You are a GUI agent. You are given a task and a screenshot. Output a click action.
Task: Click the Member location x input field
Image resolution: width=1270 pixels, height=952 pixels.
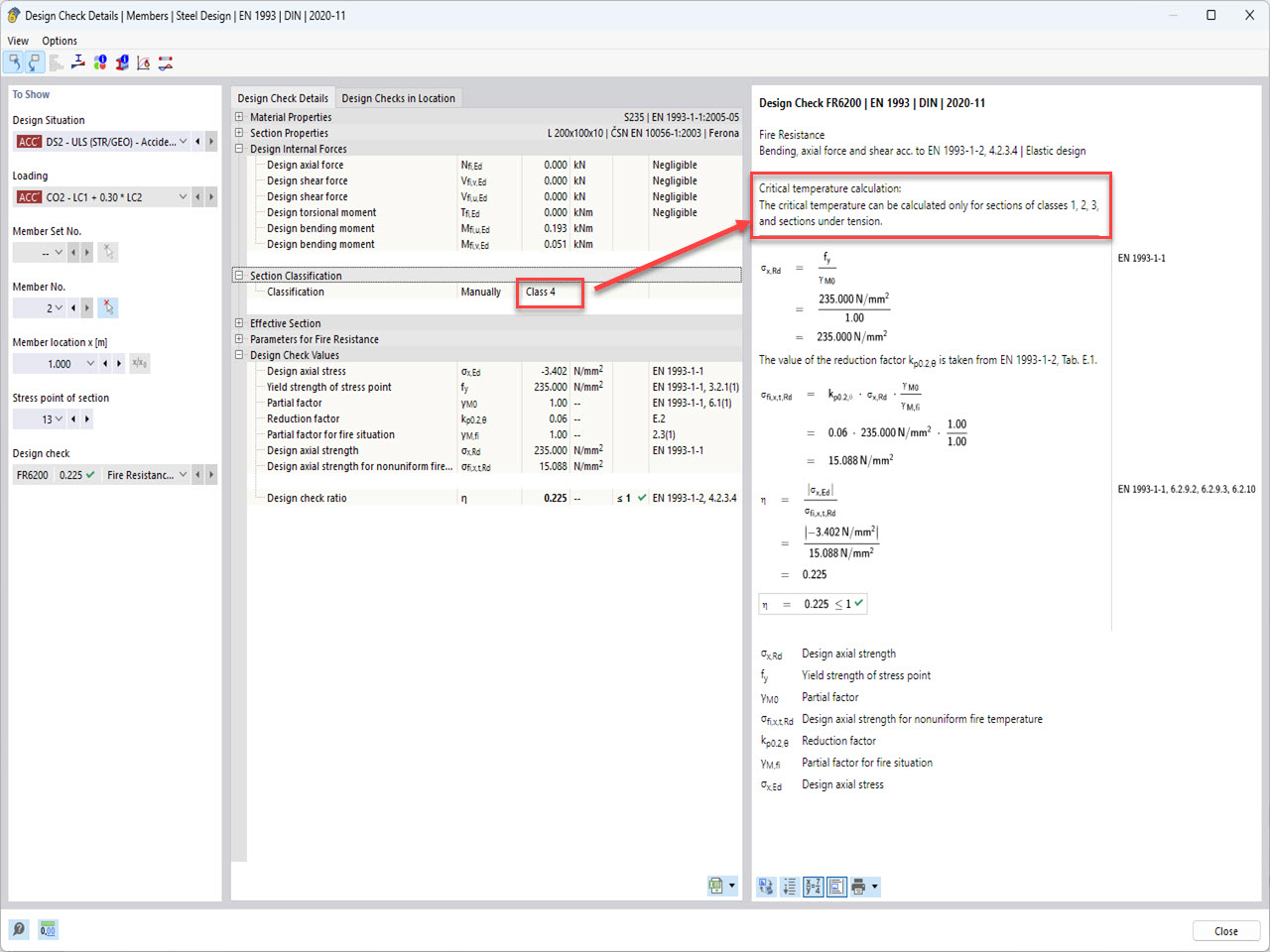(60, 363)
